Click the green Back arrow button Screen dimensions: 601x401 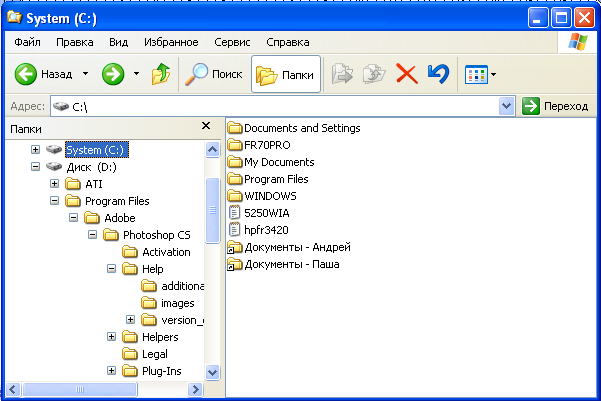click(x=26, y=74)
